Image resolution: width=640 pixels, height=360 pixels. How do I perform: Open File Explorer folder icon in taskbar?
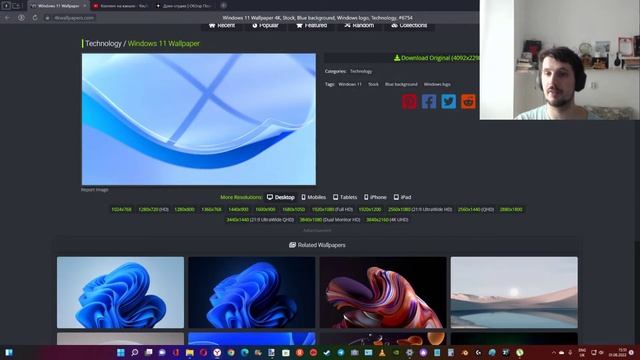190,353
